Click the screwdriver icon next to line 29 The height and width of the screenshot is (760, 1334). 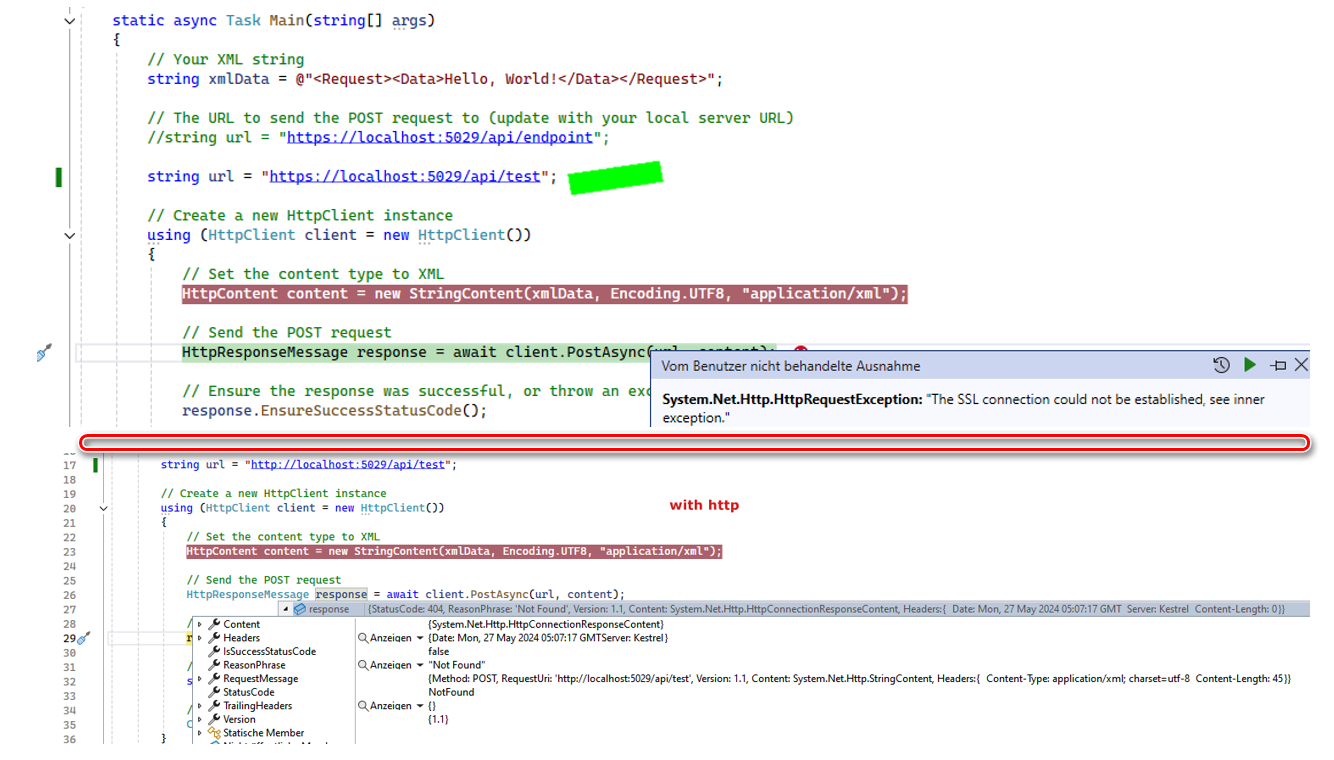click(x=84, y=638)
